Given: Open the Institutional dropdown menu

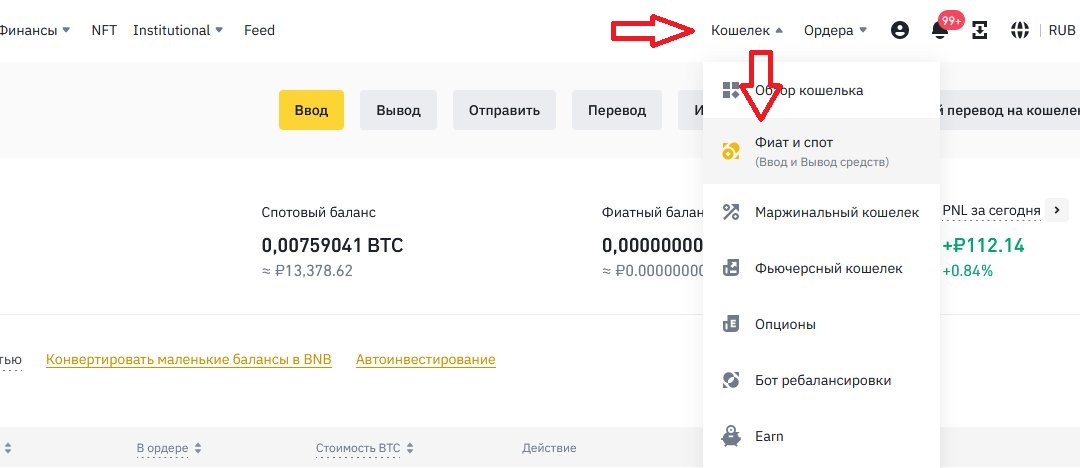Looking at the screenshot, I should click(x=178, y=30).
